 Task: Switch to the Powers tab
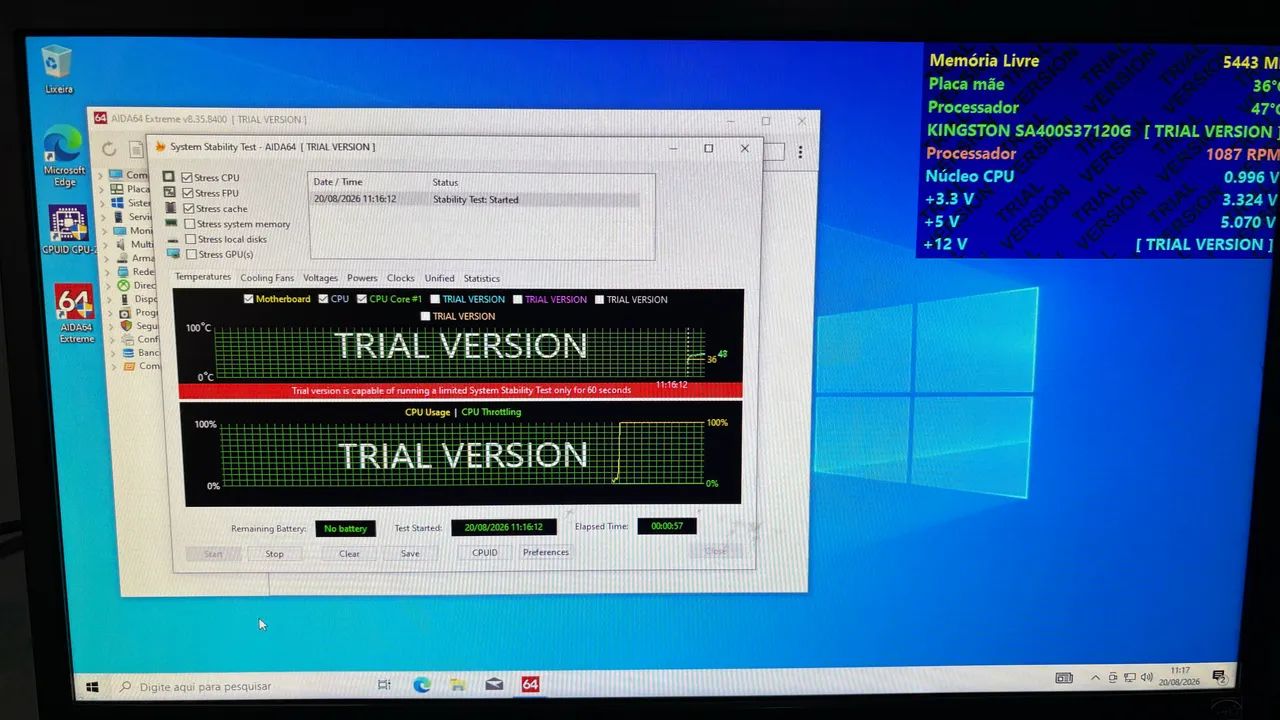(x=362, y=278)
